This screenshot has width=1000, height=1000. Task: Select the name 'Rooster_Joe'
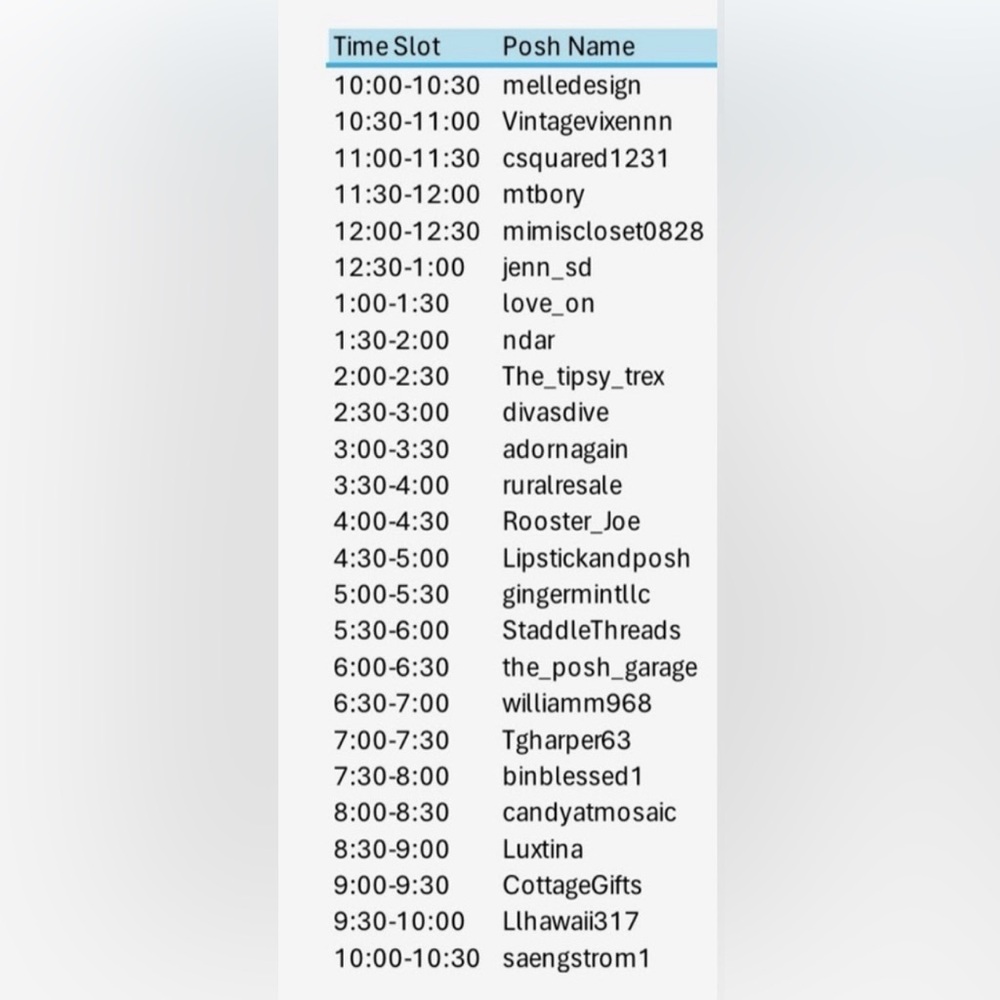(x=571, y=522)
